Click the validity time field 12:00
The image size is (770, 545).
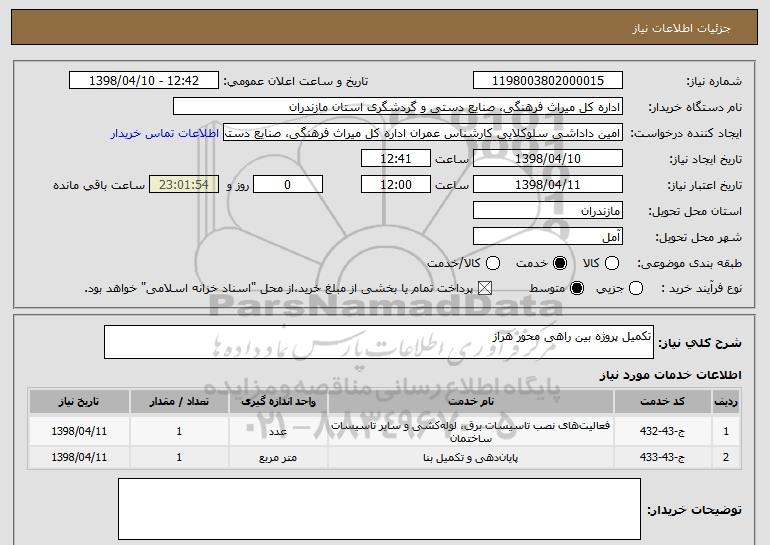(396, 185)
